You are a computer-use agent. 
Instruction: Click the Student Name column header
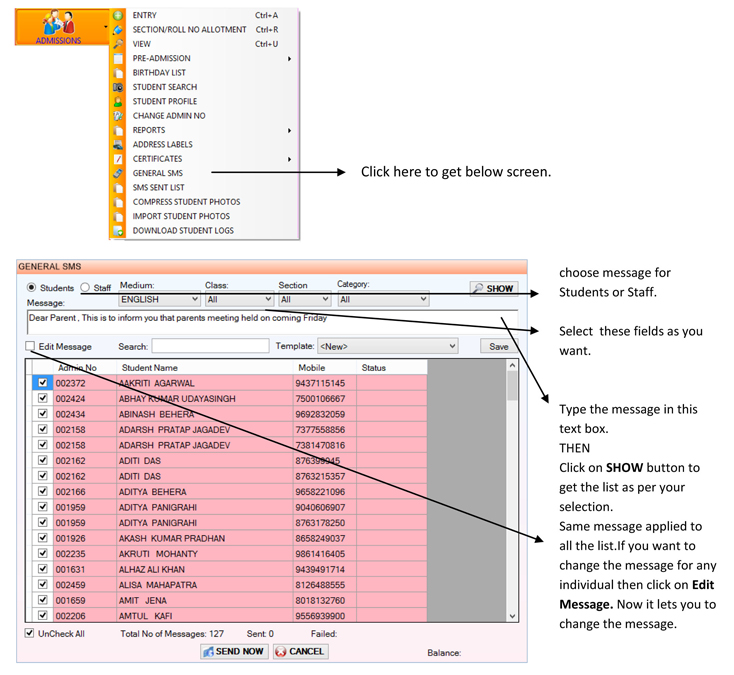205,367
